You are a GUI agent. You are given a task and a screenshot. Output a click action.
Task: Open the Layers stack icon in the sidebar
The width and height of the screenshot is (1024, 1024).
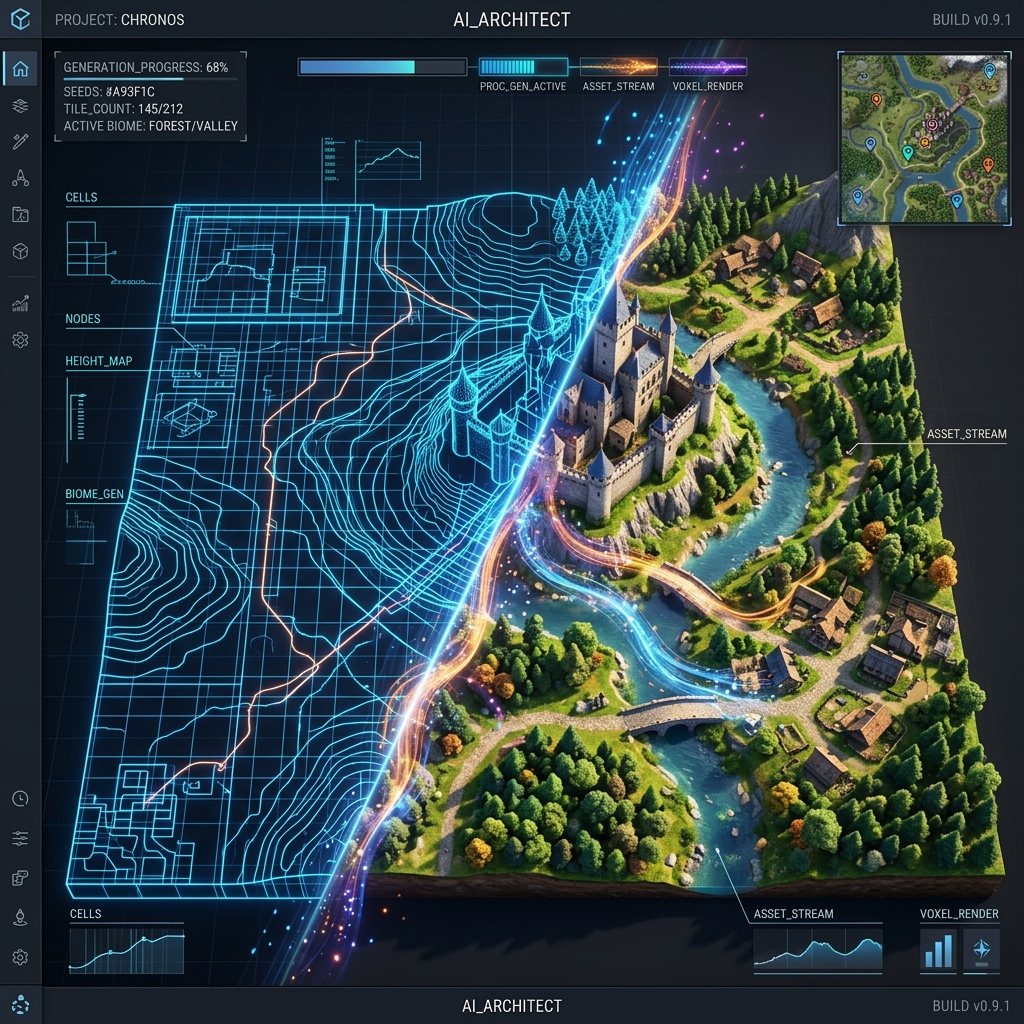pos(20,105)
